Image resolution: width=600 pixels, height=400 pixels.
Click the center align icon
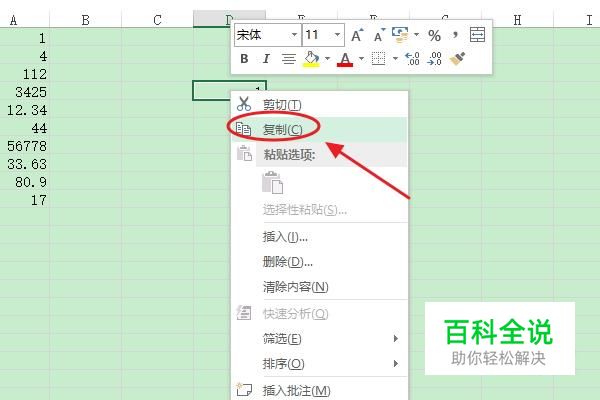coord(289,59)
